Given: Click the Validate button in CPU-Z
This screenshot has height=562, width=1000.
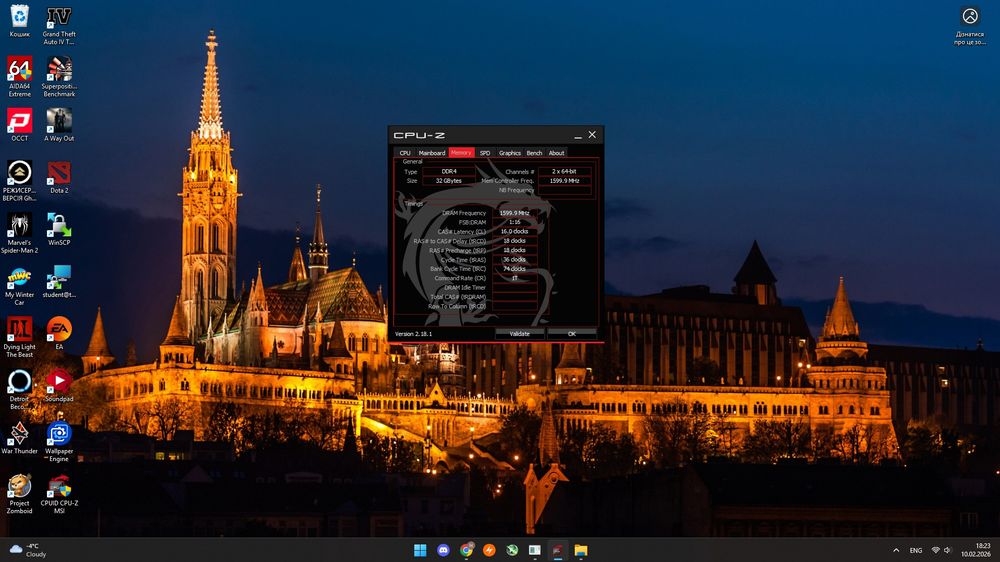Looking at the screenshot, I should [520, 334].
